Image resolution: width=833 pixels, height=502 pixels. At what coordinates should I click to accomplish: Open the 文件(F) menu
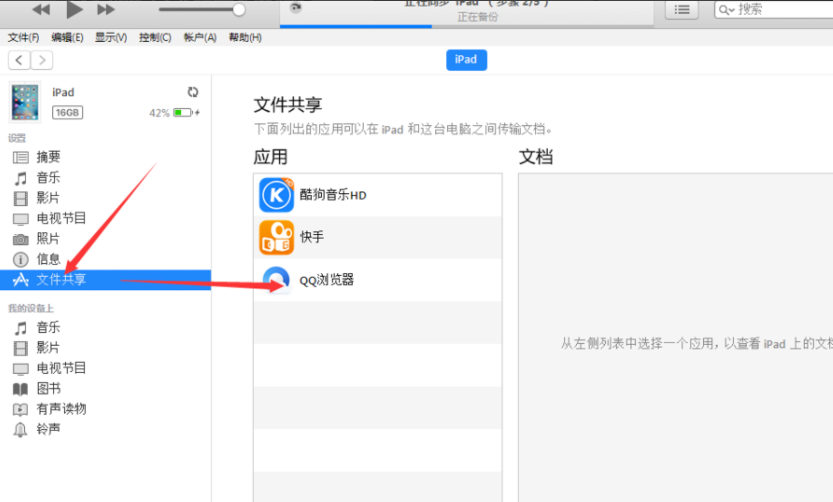click(x=23, y=38)
